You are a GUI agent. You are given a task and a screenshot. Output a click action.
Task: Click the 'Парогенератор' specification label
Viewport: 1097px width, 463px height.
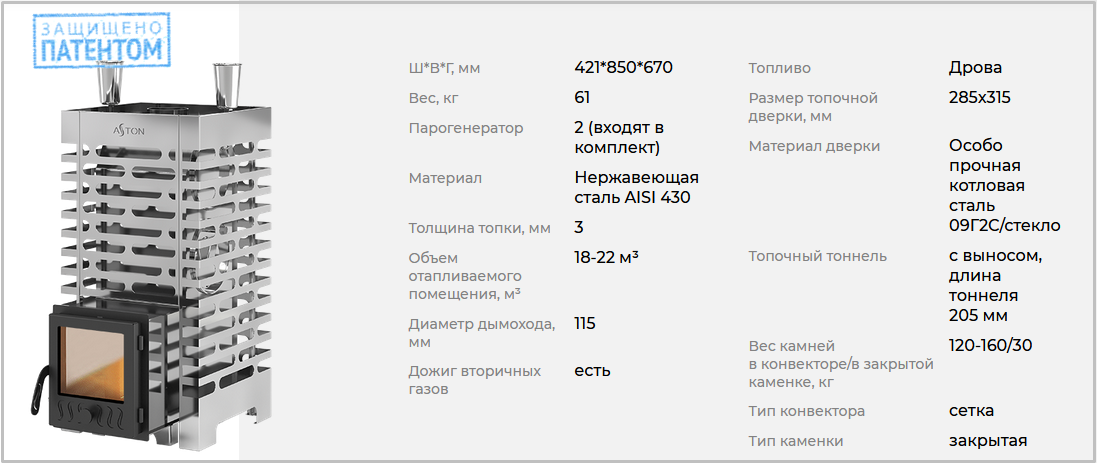(x=466, y=129)
